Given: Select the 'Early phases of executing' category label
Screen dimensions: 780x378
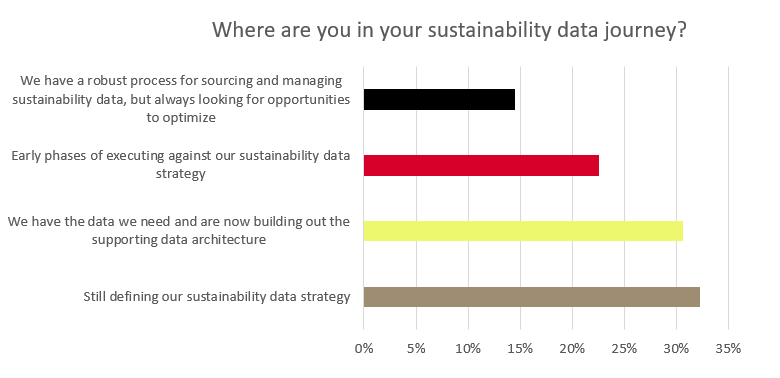Looking at the screenshot, I should pos(181,165).
